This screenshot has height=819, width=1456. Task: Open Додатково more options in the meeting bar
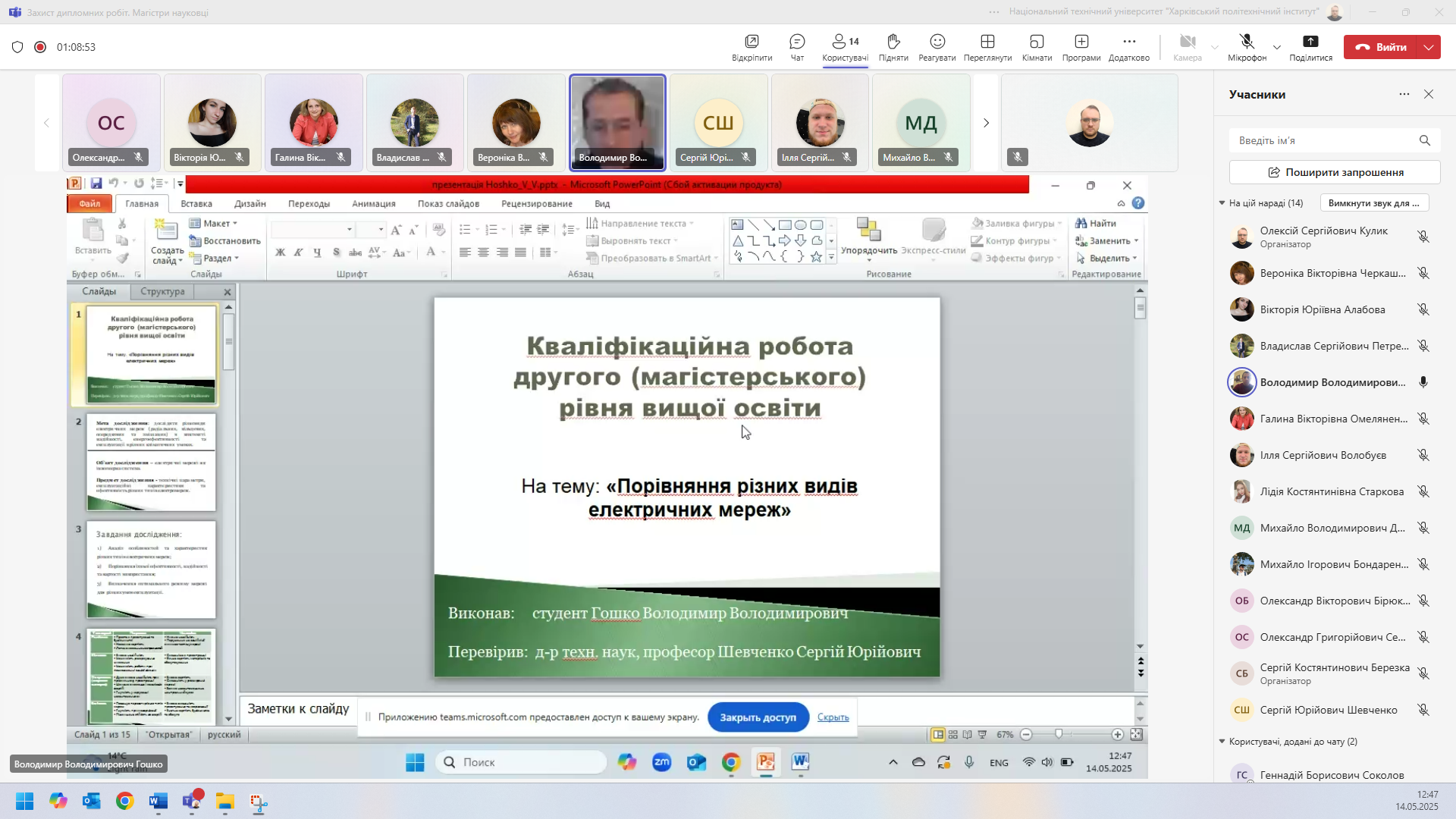1129,47
